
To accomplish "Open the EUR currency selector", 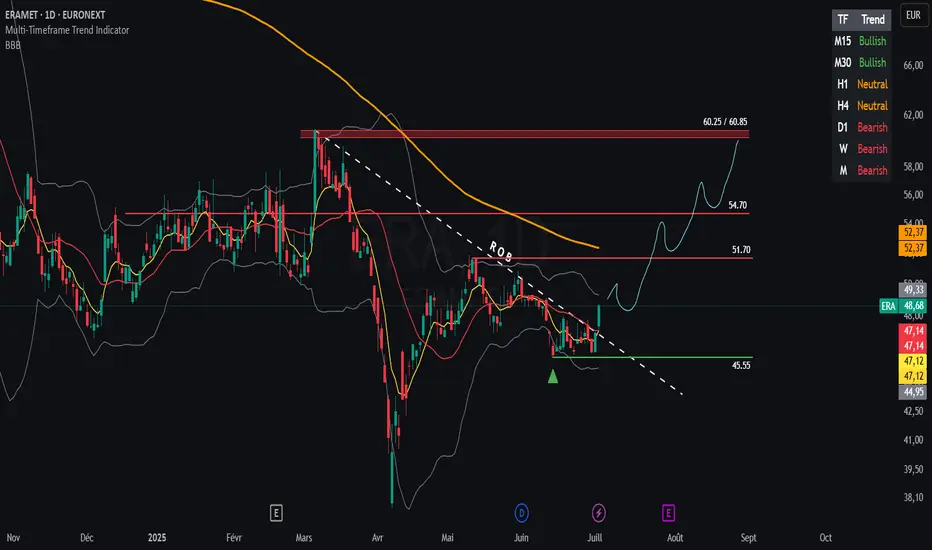I will click(x=914, y=15).
